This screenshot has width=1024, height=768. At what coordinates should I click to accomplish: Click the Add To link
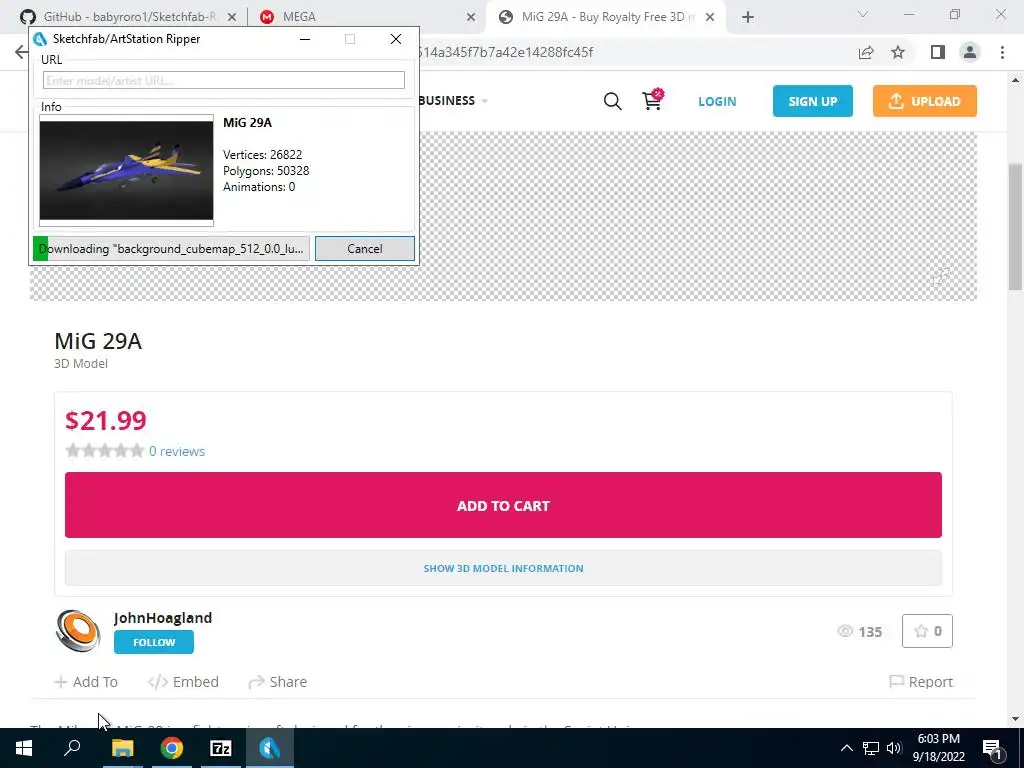86,682
